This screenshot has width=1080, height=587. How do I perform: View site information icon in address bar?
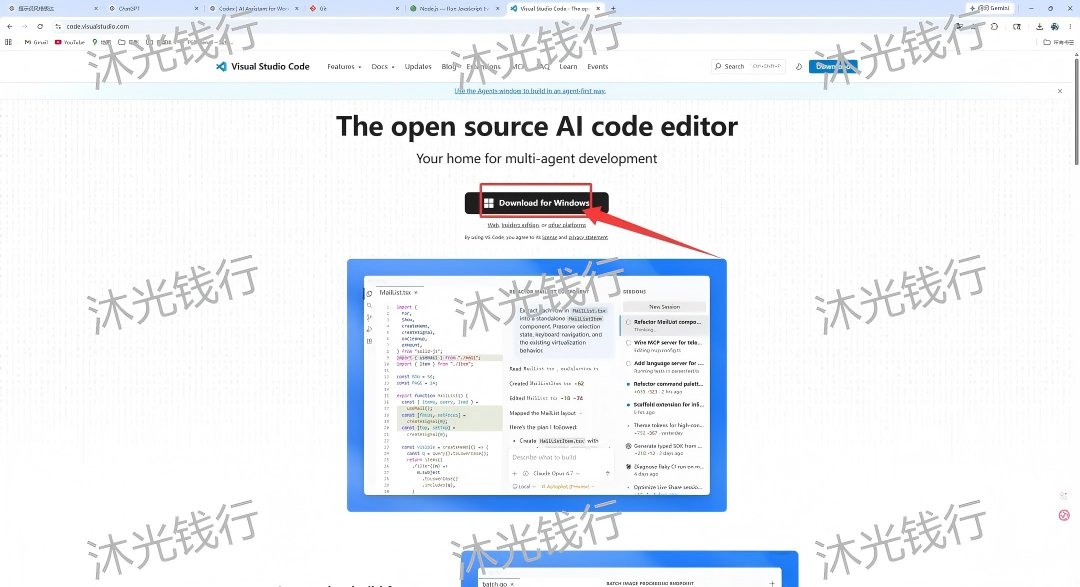click(x=59, y=26)
